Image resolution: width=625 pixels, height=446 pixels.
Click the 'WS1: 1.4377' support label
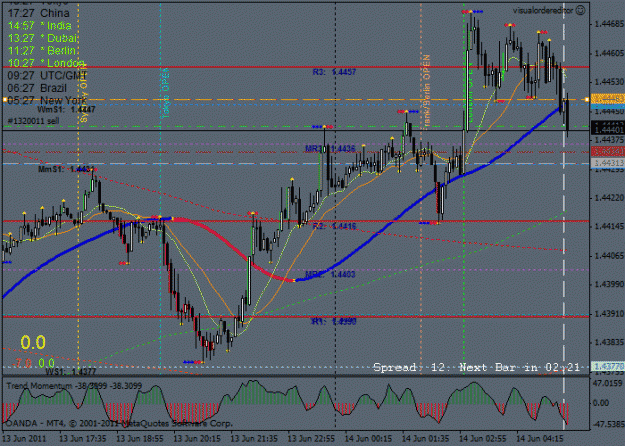pos(71,372)
